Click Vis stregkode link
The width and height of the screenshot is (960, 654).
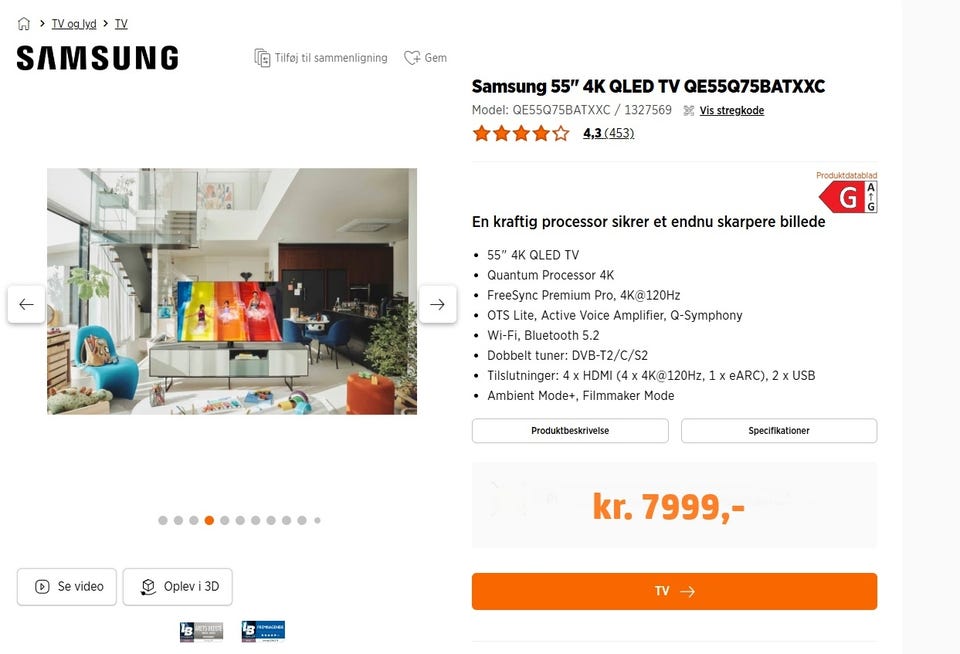click(x=732, y=110)
